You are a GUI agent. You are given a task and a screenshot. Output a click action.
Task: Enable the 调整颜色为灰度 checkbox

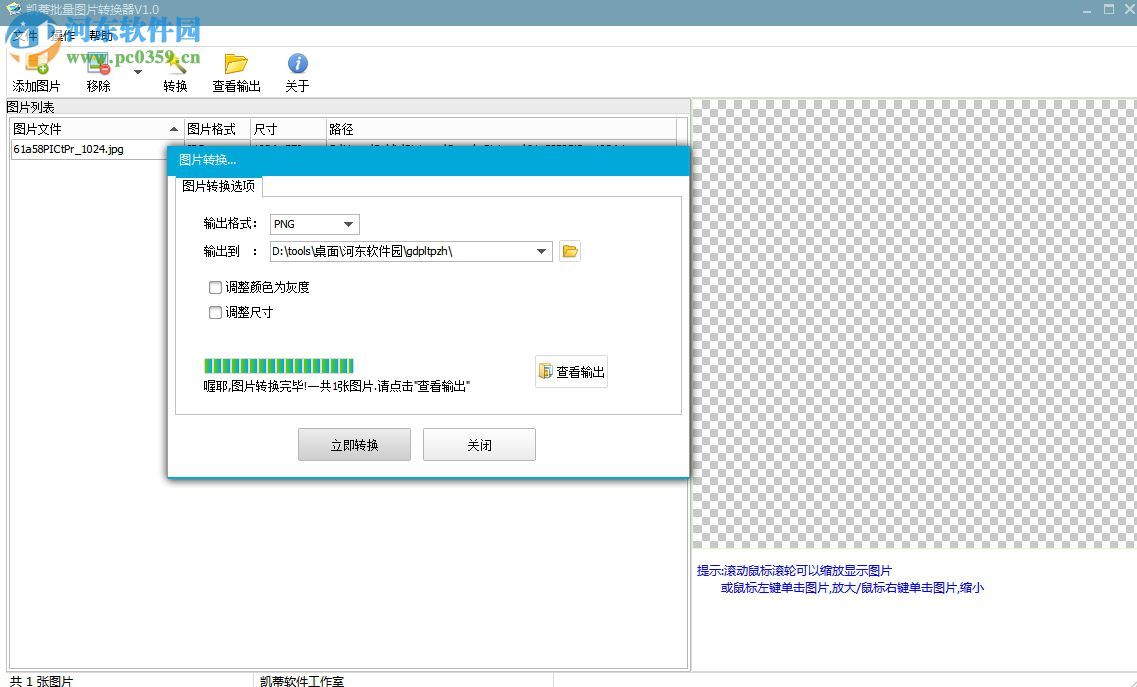(215, 288)
